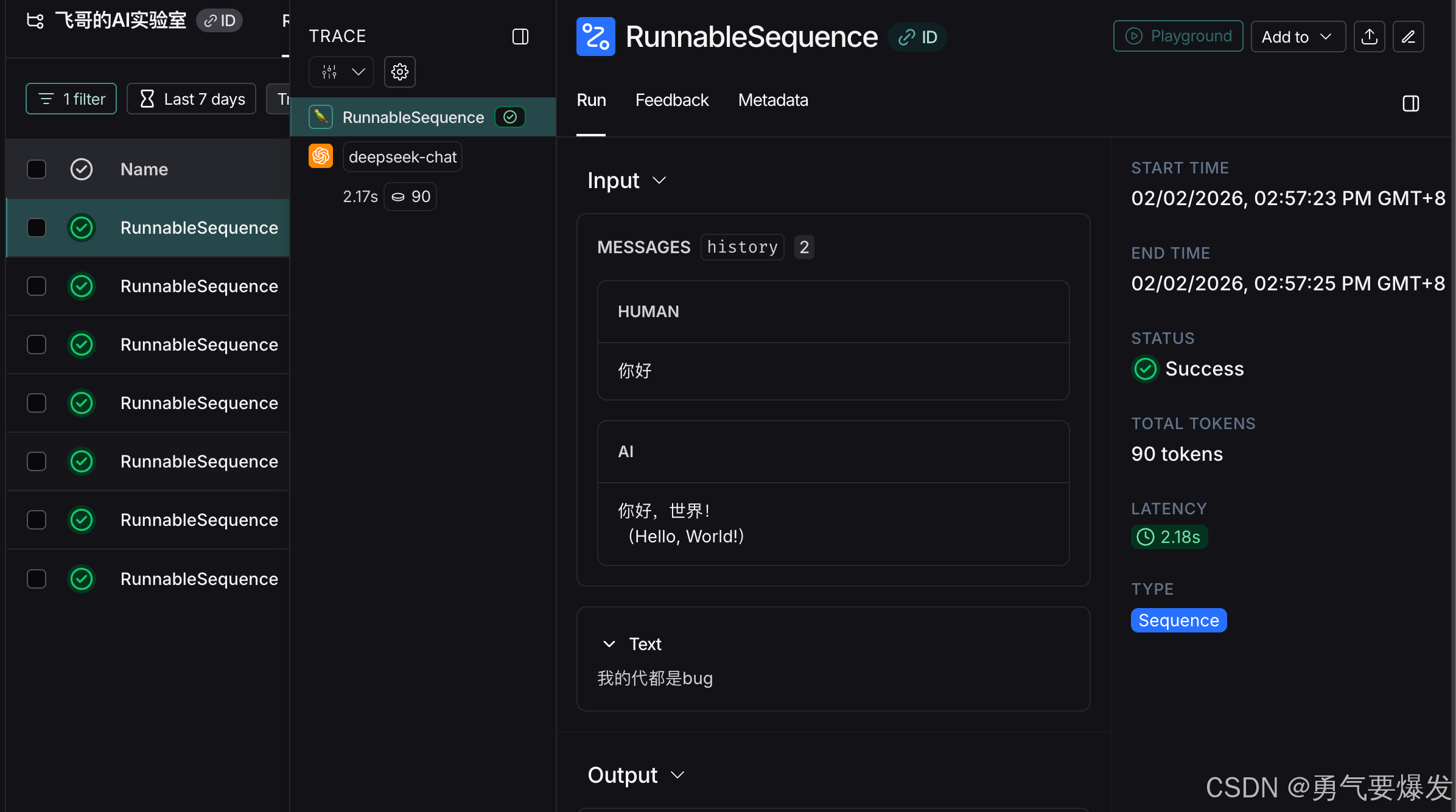
Task: Collapse the Output section chevron
Action: click(677, 775)
